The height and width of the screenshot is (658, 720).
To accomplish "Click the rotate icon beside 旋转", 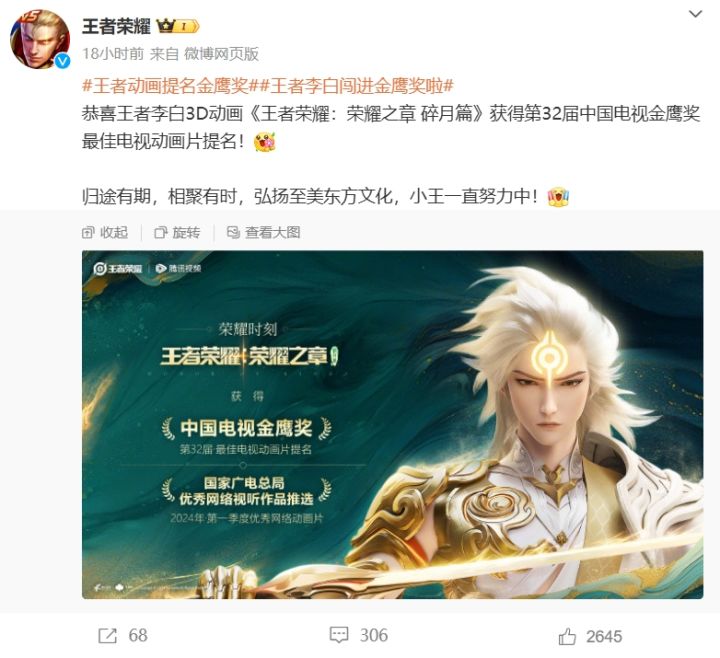I will [x=161, y=232].
